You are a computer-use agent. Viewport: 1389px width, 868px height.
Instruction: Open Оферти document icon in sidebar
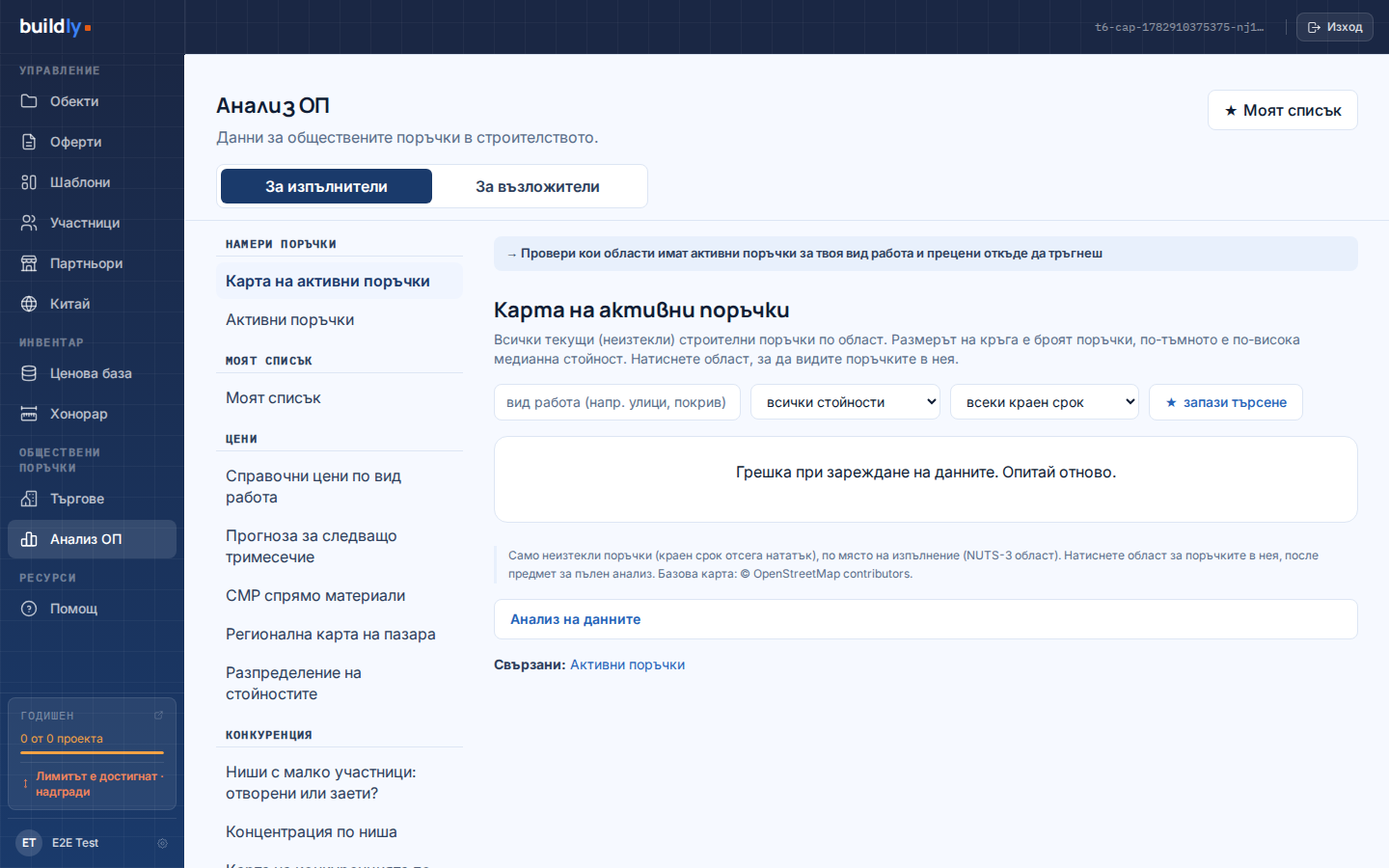click(29, 142)
